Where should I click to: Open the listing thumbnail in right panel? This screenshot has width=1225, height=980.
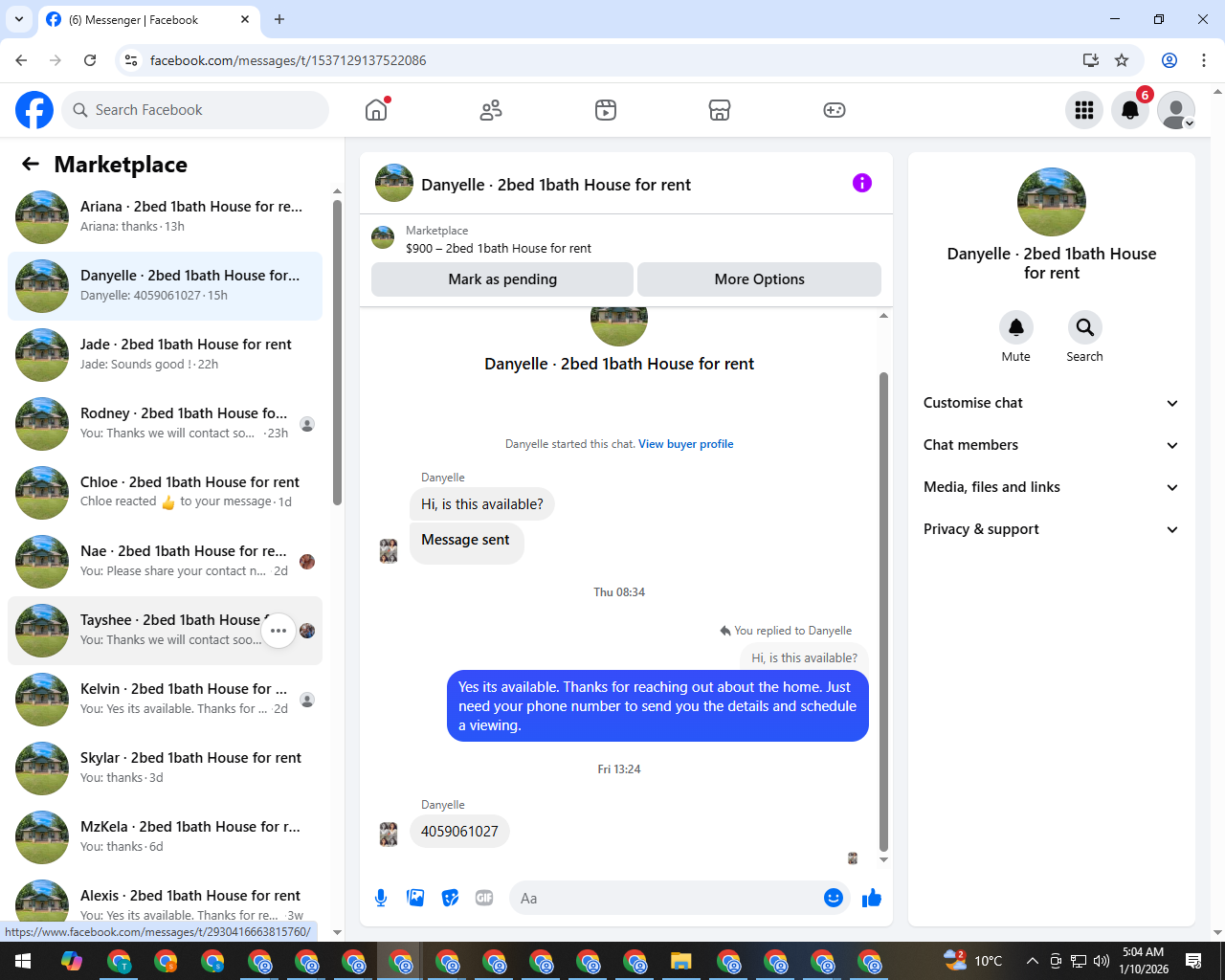point(1052,202)
